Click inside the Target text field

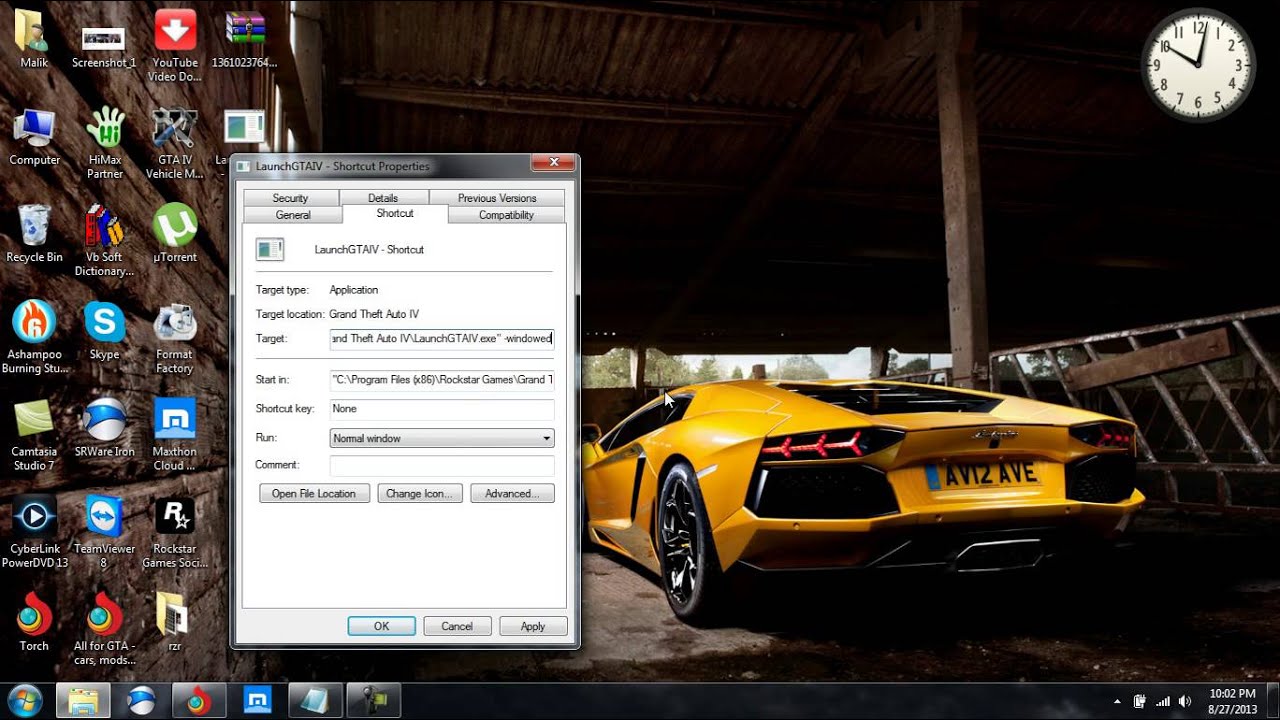click(x=442, y=338)
